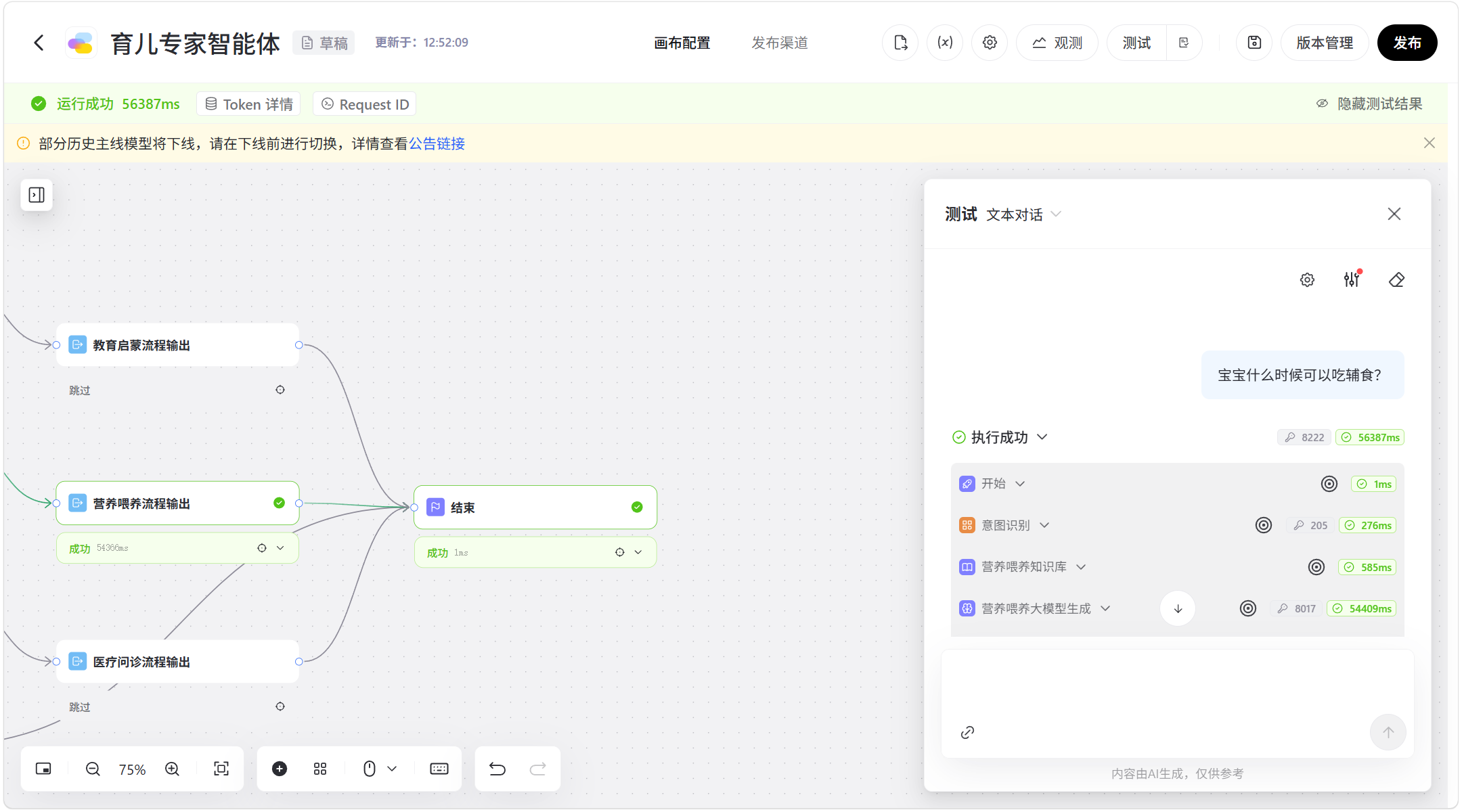Click the agent's colorful logo icon
The width and height of the screenshot is (1462, 812).
(x=81, y=43)
